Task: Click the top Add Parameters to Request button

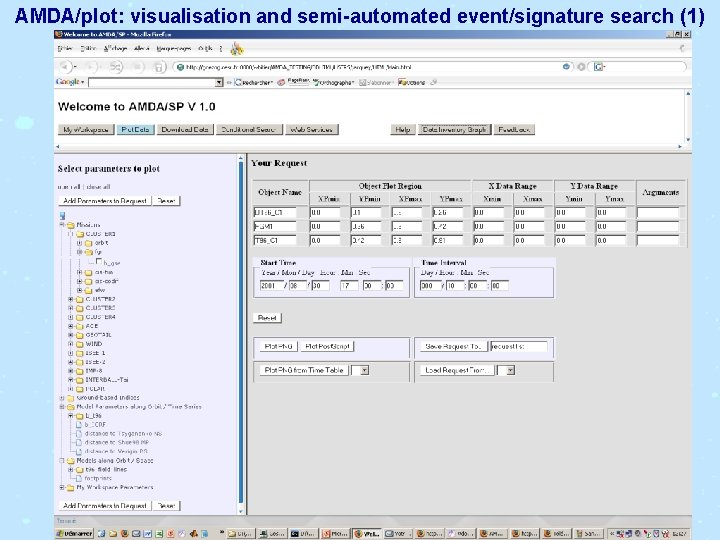Action: 103,201
